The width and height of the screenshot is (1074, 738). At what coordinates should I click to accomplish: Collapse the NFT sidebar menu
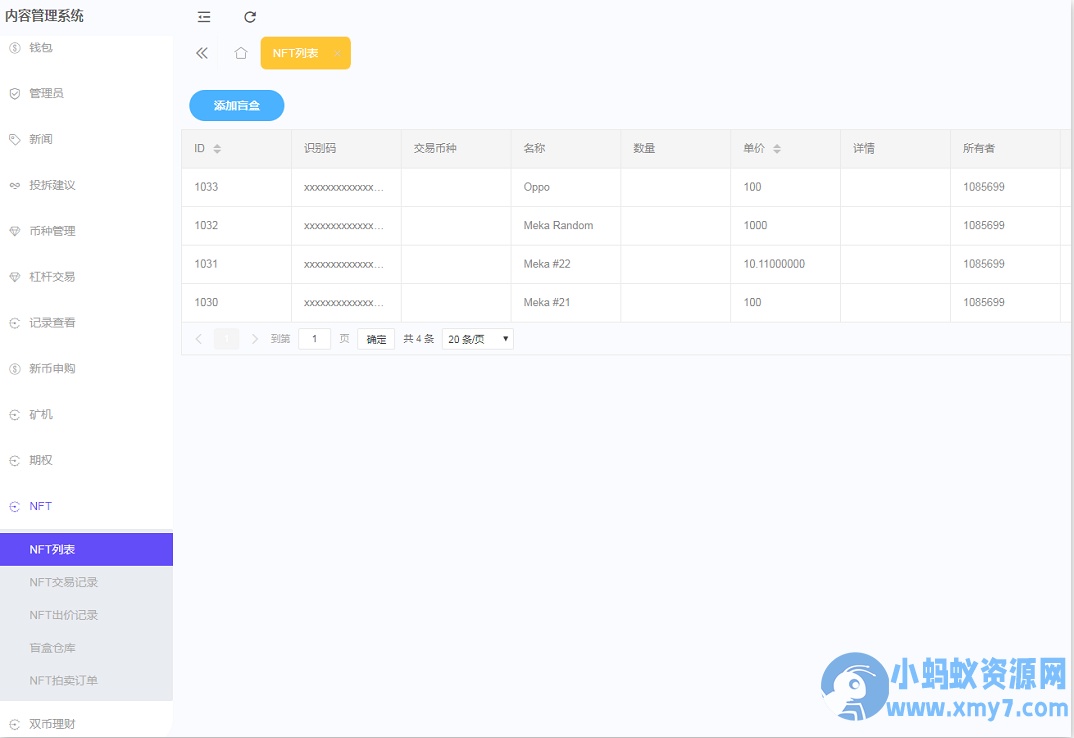pos(86,506)
